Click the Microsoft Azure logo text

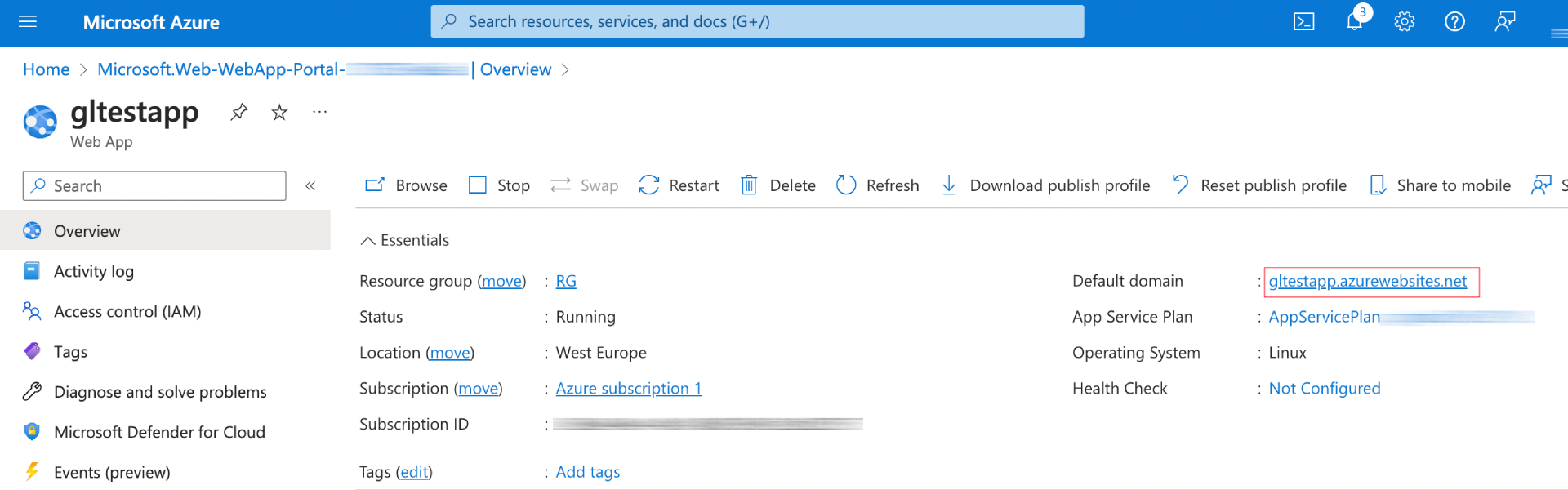(151, 22)
